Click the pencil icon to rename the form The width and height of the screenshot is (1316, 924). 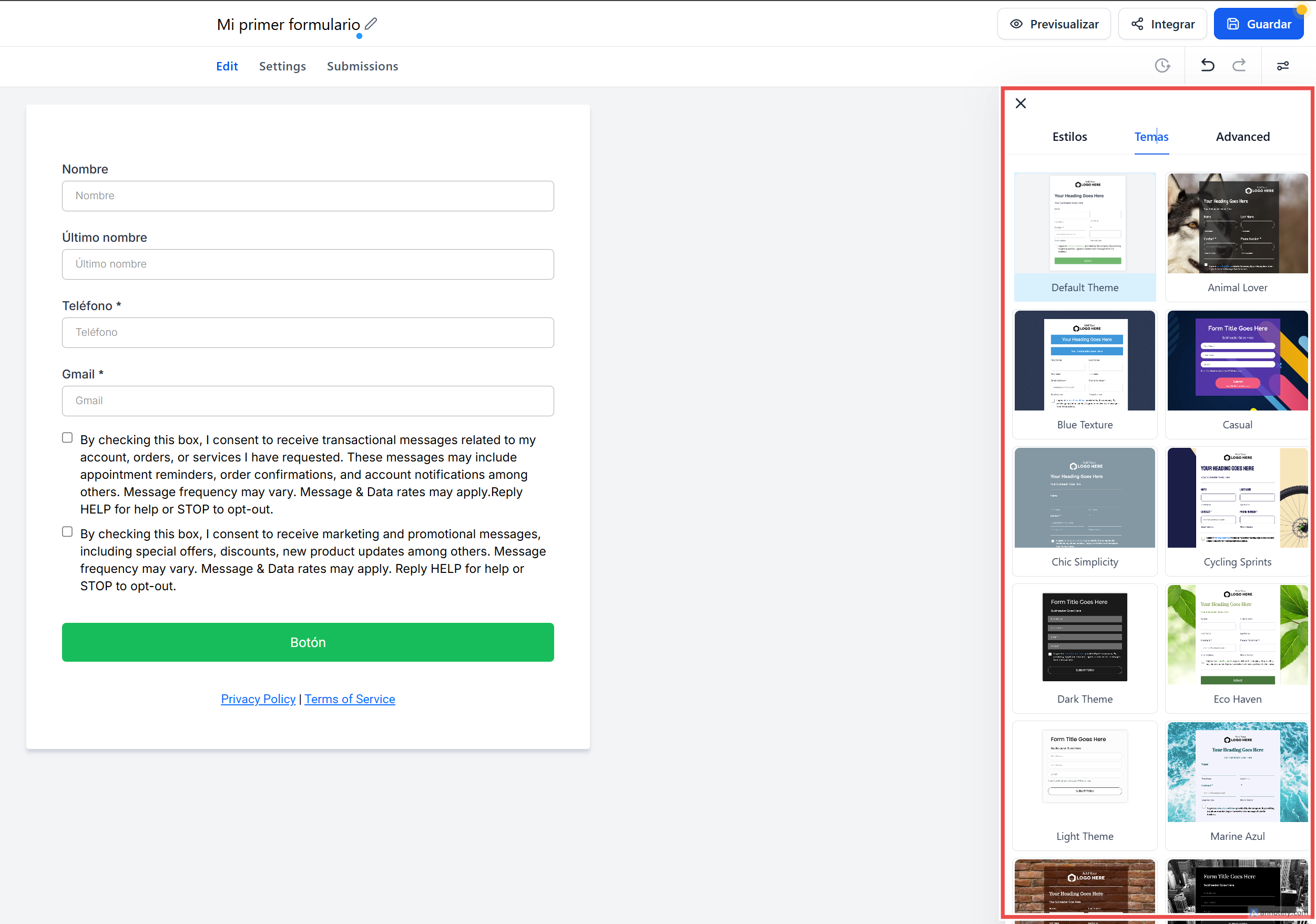(371, 24)
